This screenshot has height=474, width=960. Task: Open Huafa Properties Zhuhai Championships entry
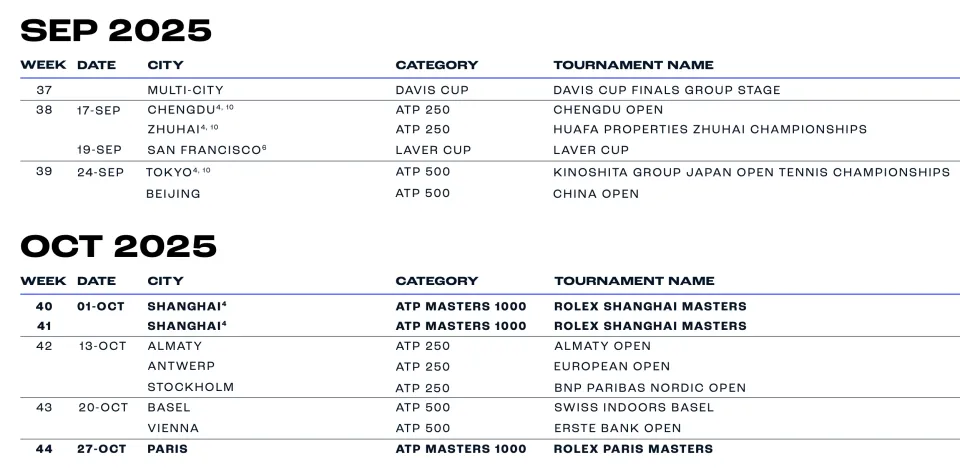pyautogui.click(x=710, y=129)
